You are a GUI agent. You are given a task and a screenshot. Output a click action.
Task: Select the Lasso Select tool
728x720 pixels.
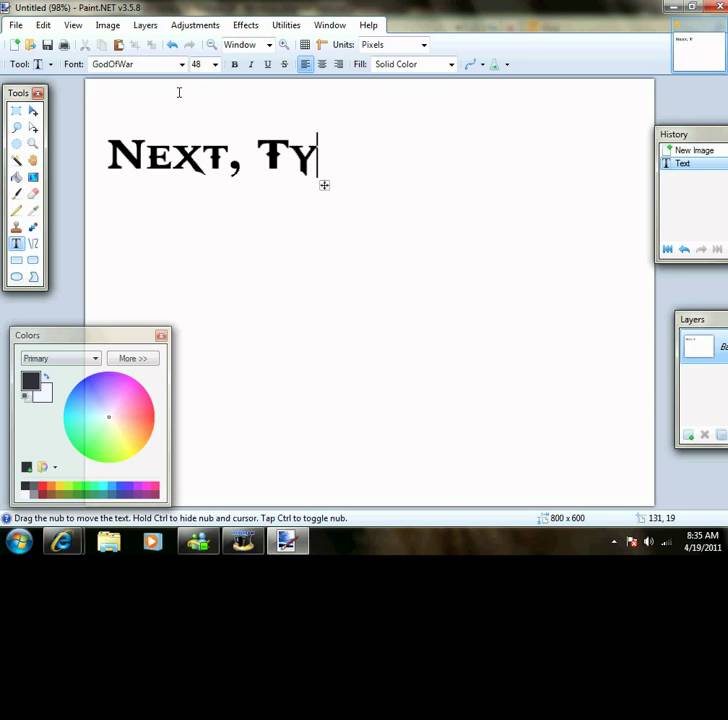tap(16, 127)
